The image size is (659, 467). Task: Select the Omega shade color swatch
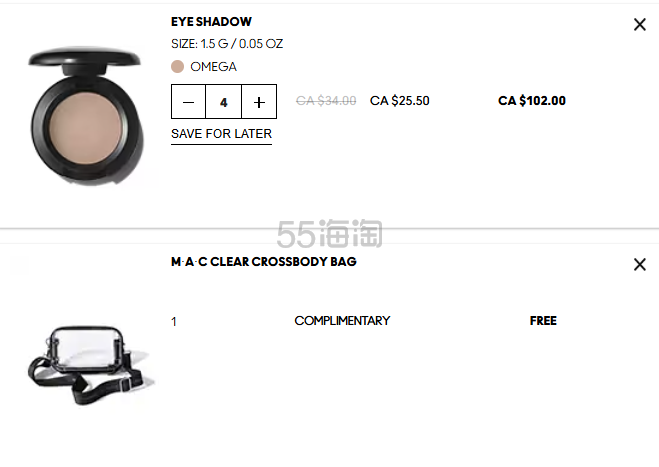pyautogui.click(x=178, y=67)
